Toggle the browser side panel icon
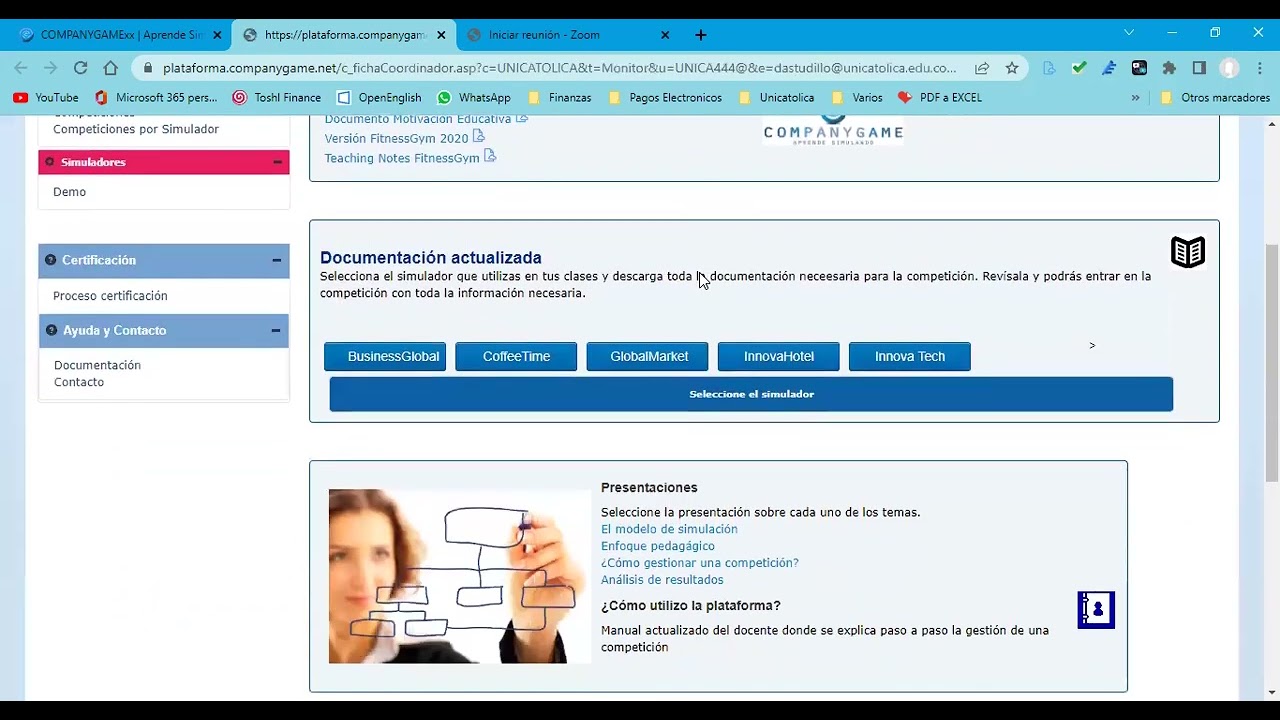Screen dimensions: 1280x720 coord(1200,68)
